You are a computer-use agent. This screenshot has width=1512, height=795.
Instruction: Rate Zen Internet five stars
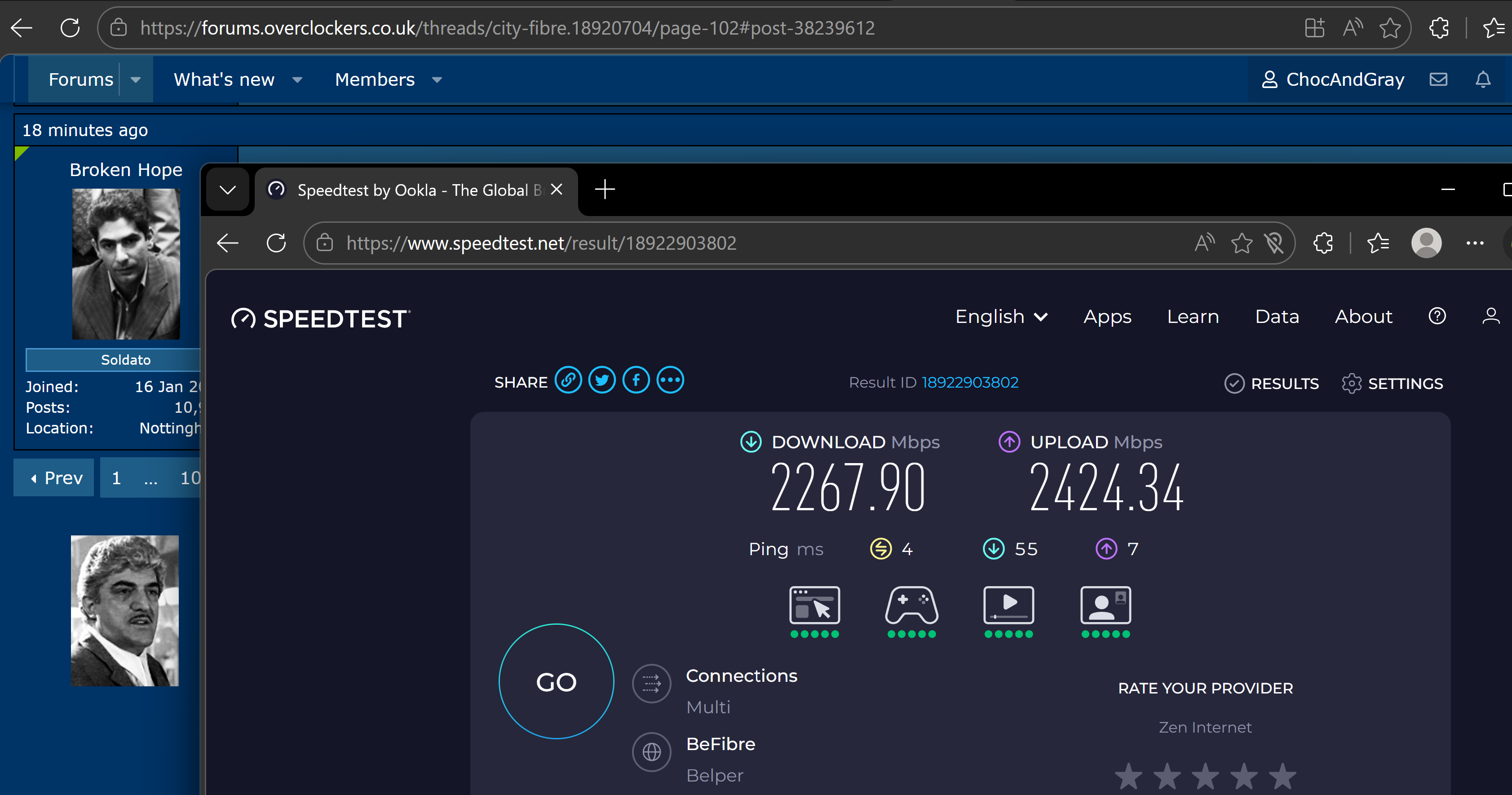(1282, 776)
